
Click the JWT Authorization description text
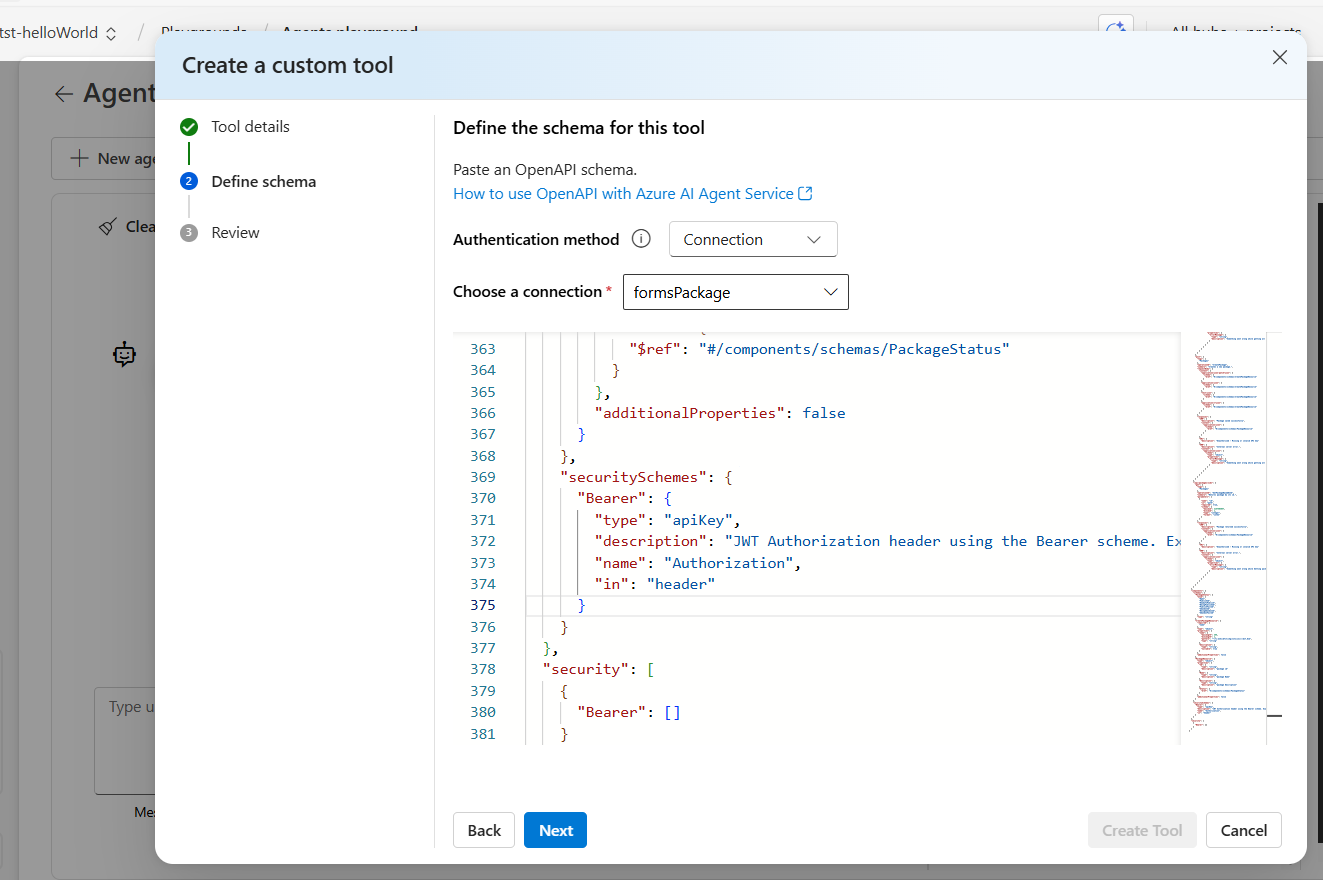point(952,541)
